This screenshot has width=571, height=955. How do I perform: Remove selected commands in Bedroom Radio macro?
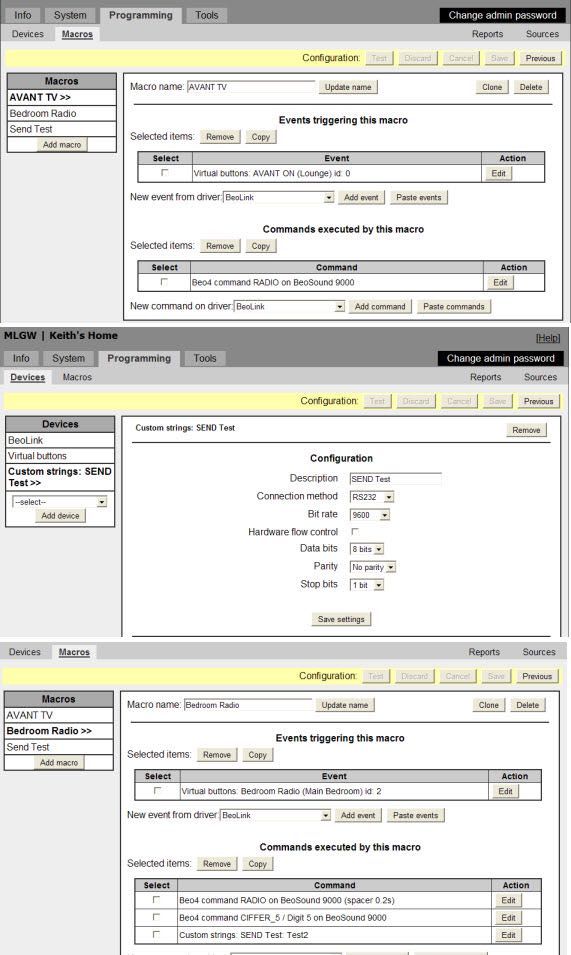point(217,864)
